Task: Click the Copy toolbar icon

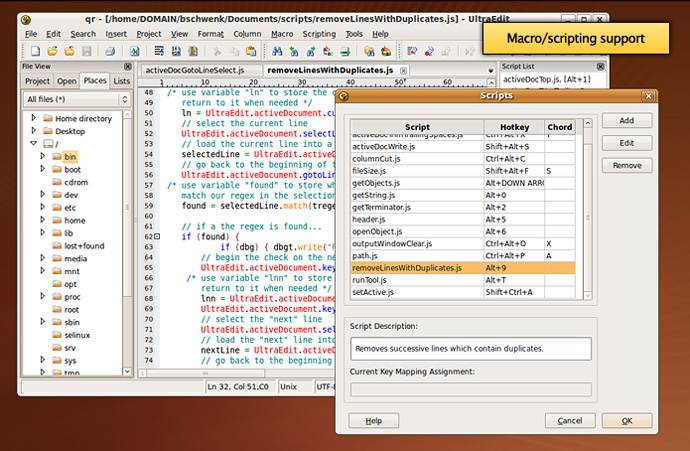Action: point(234,51)
